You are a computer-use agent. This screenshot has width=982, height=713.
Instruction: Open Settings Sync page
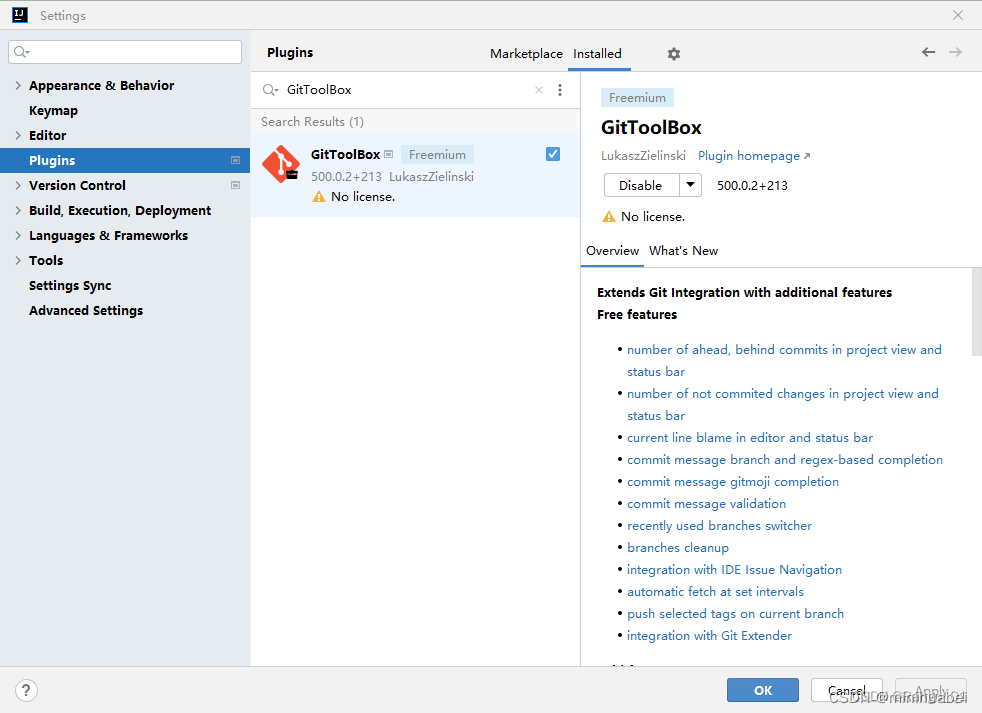[x=70, y=286]
